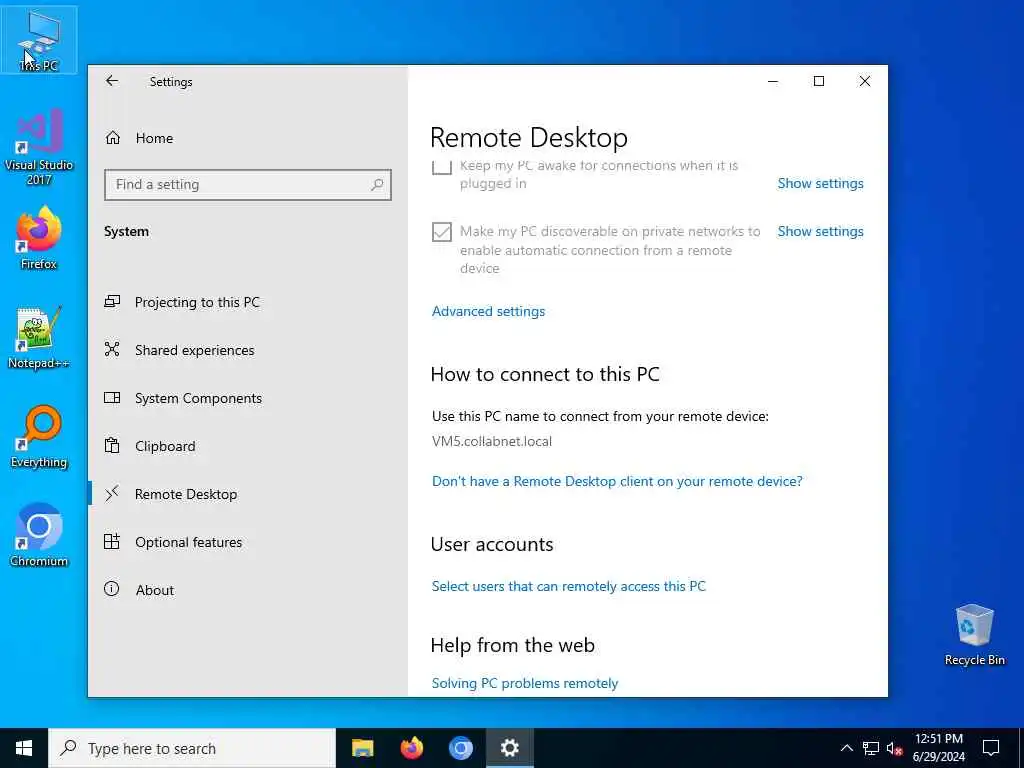1024x768 pixels.
Task: Click Show settings next to Keep my PC awake
Action: click(820, 184)
